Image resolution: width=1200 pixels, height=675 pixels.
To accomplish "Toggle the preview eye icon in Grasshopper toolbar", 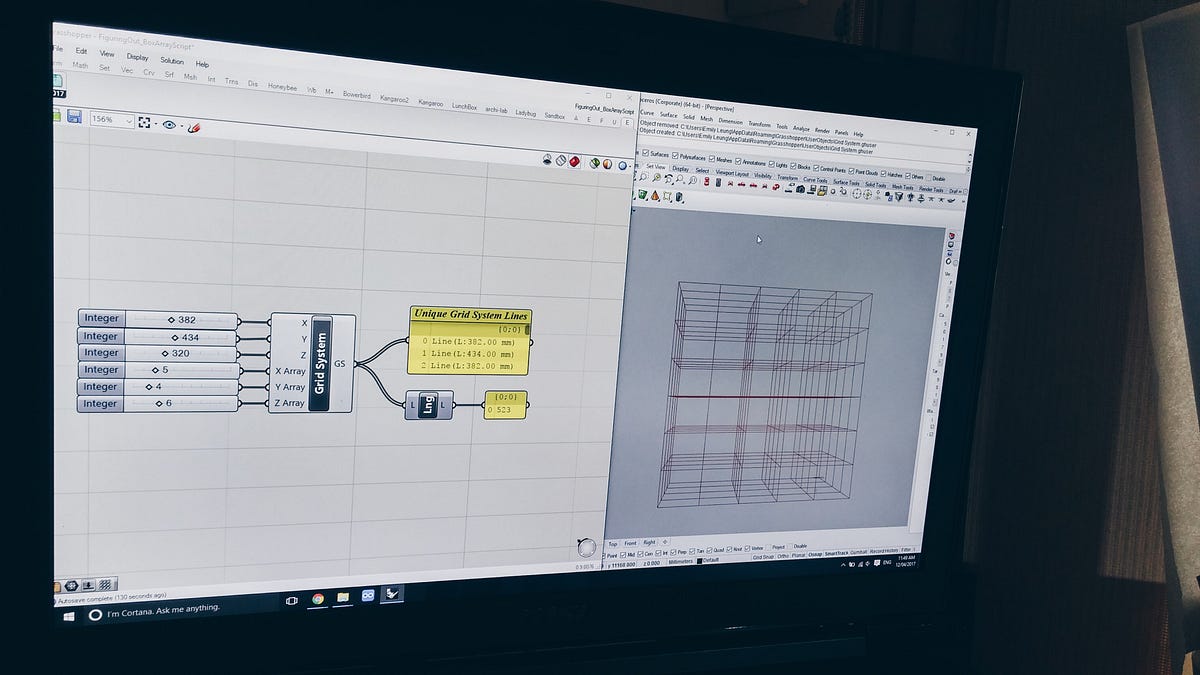I will coord(168,123).
